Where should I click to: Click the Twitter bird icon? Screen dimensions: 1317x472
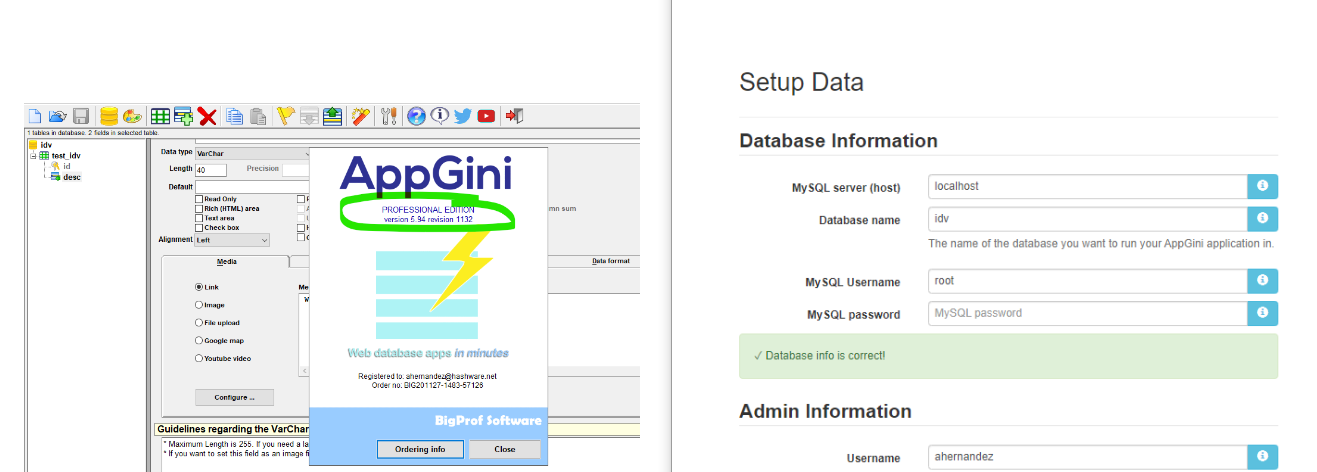pos(463,116)
